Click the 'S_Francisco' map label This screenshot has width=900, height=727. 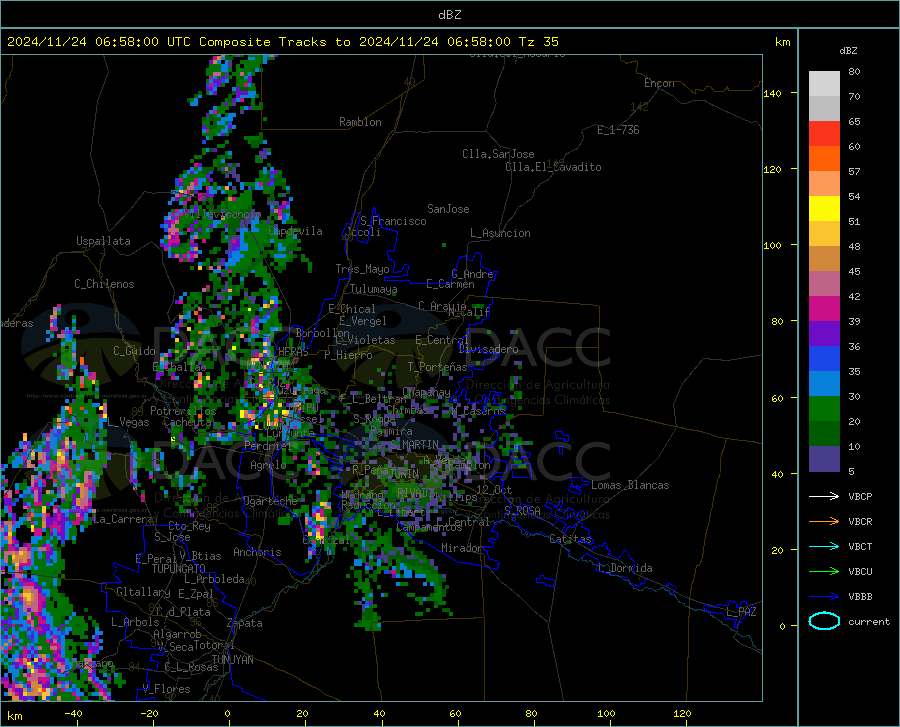pyautogui.click(x=393, y=221)
